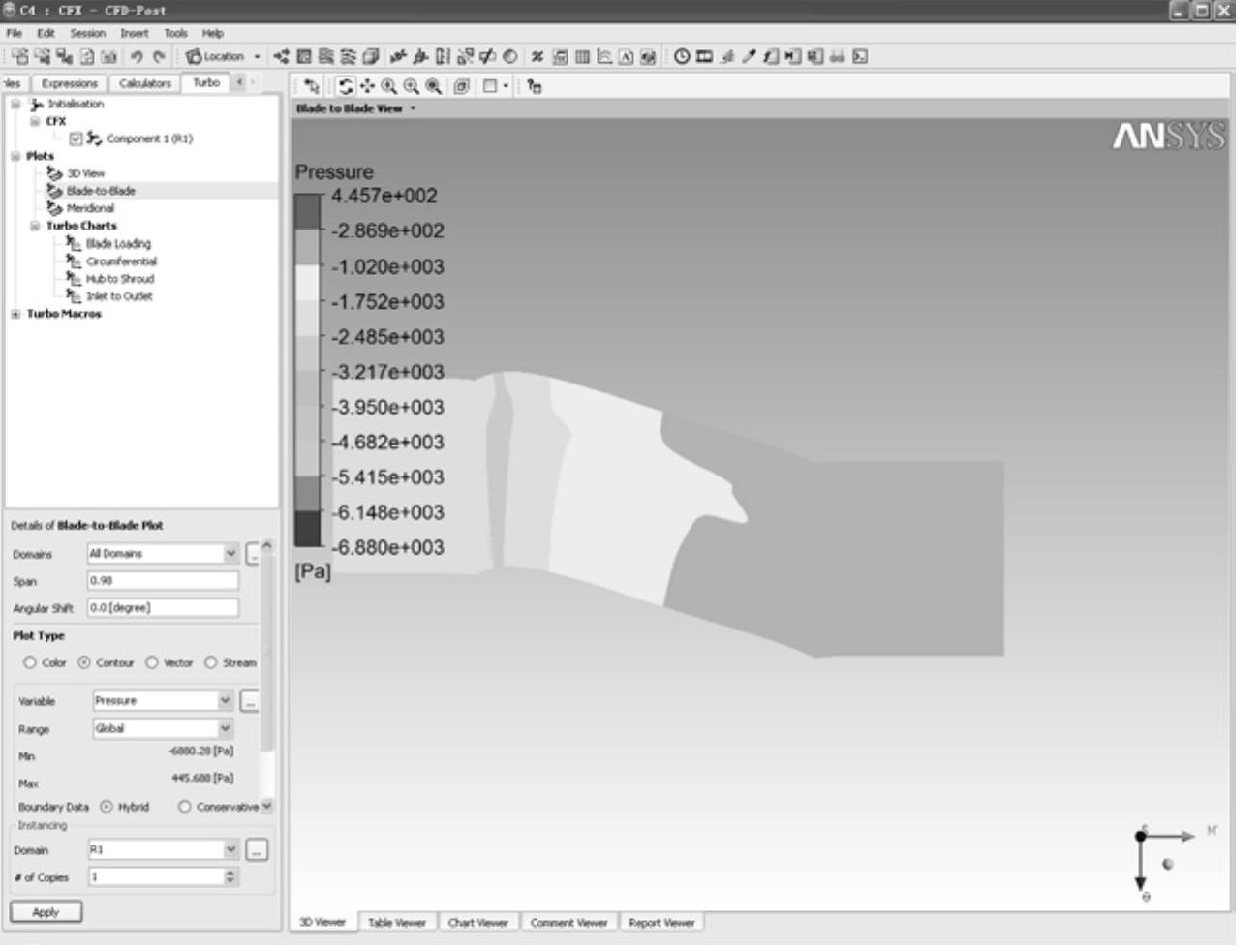This screenshot has width=1259, height=952.
Task: Select the viewer Rotate tool
Action: coord(346,86)
